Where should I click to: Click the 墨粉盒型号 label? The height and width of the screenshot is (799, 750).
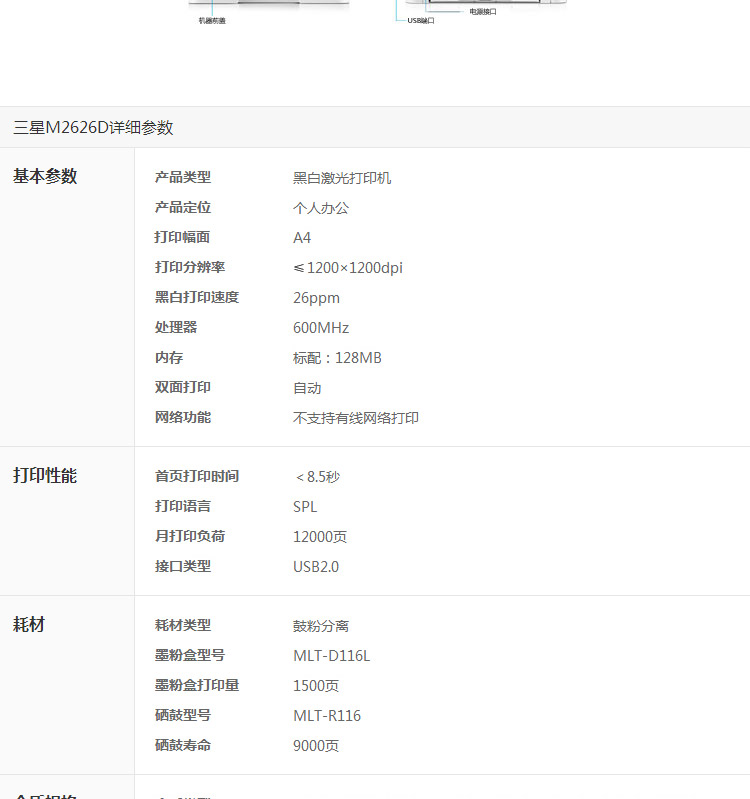click(190, 655)
